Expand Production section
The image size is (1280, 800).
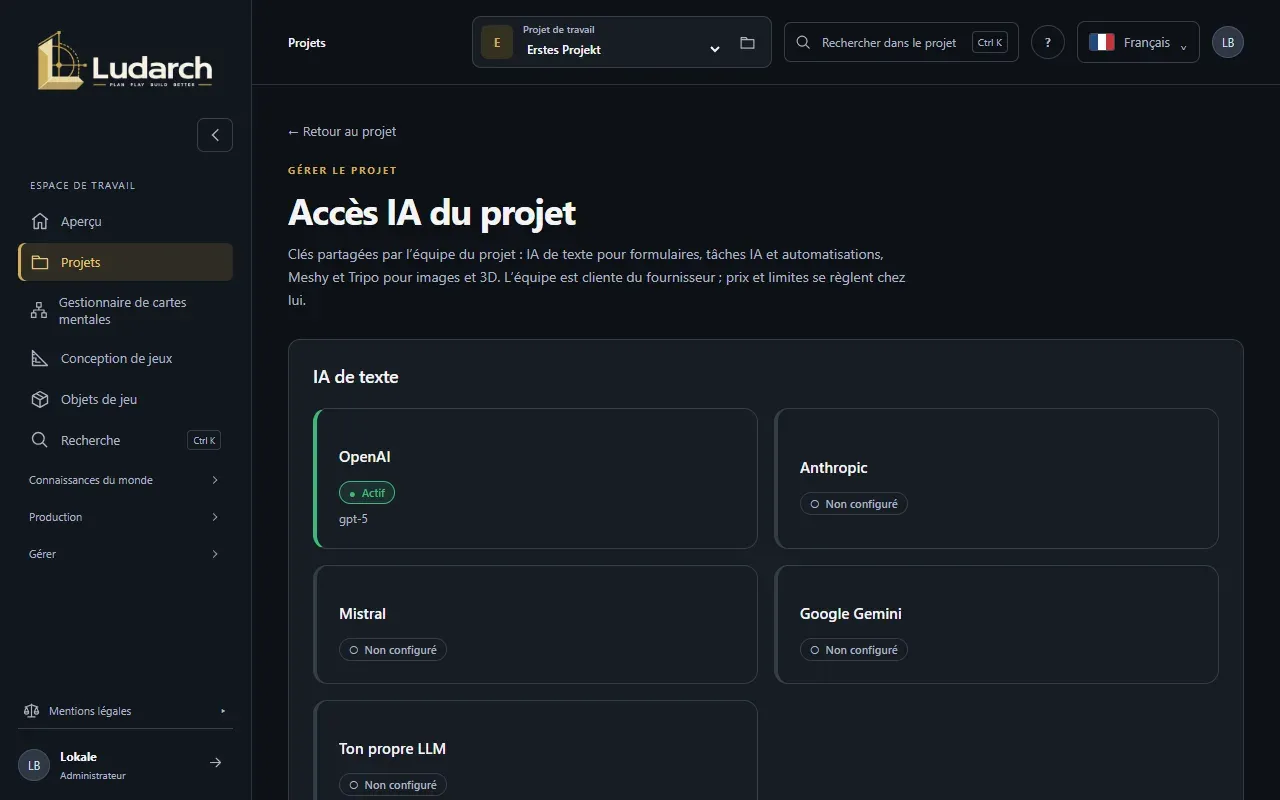pos(125,517)
